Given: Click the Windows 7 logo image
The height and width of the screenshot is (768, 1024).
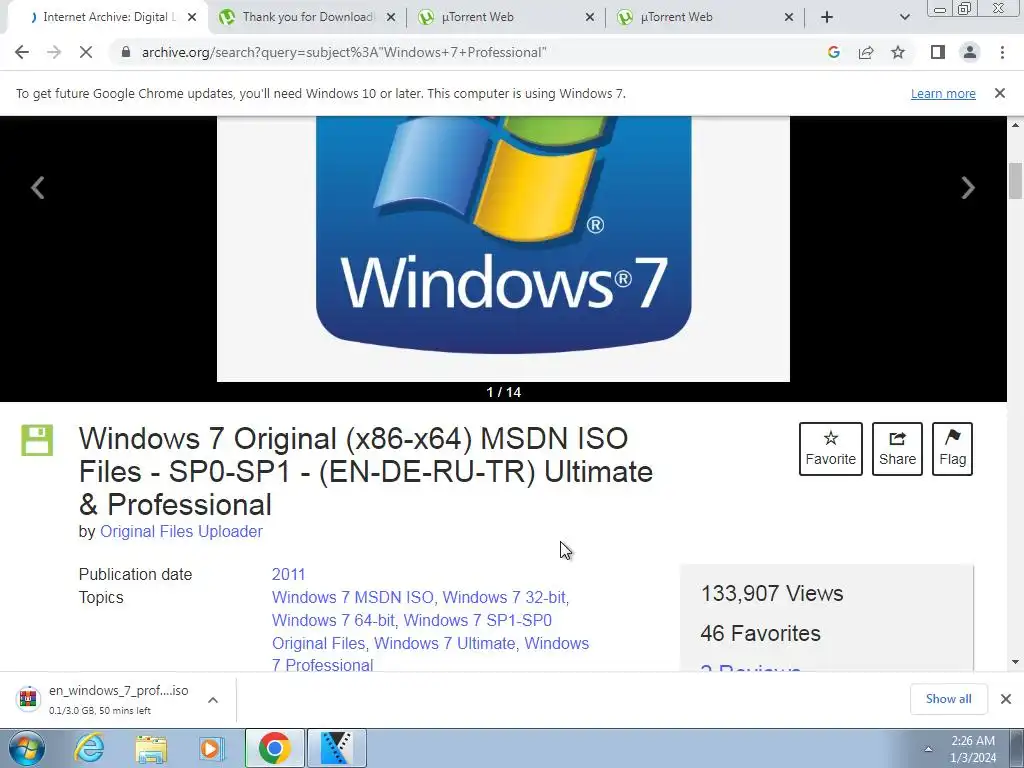Looking at the screenshot, I should point(503,248).
